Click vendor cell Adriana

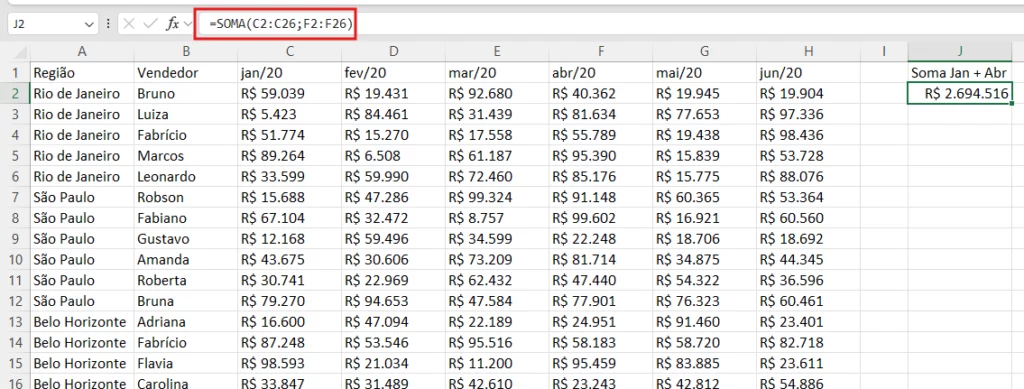(185, 322)
